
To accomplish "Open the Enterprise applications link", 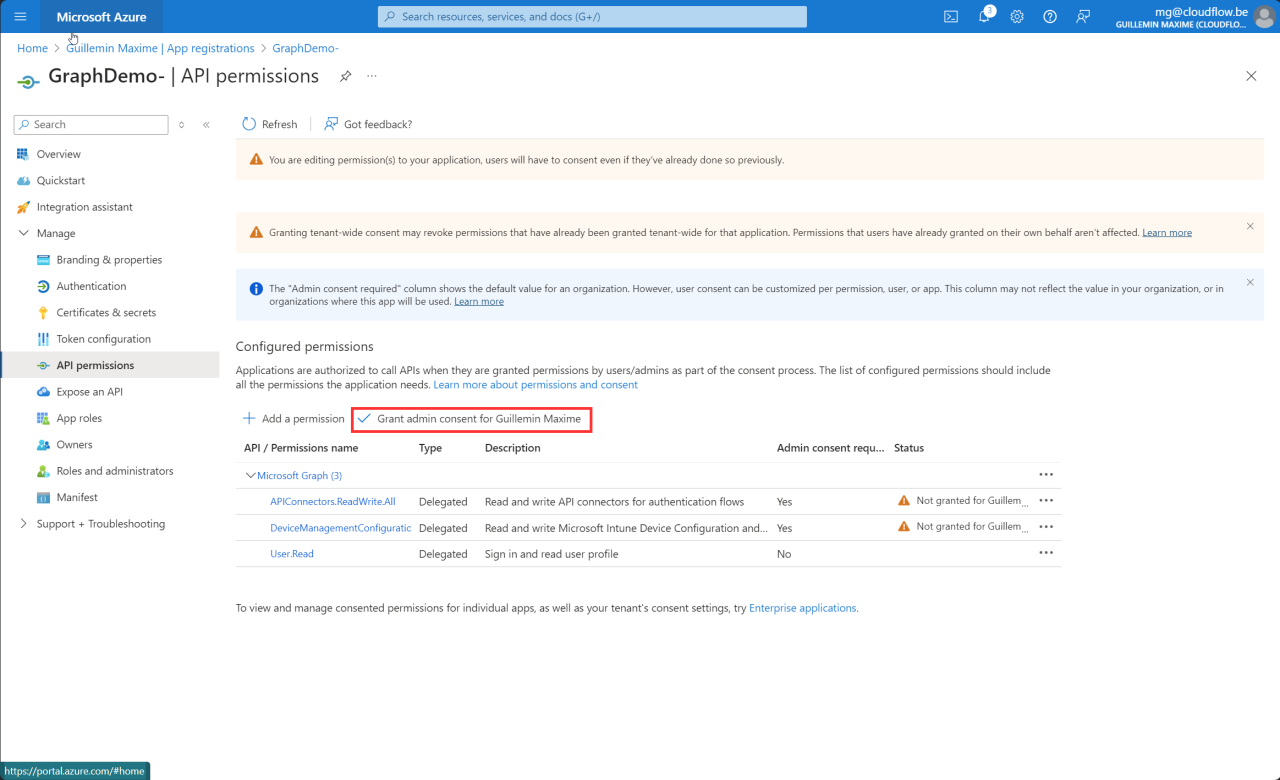I will click(802, 608).
